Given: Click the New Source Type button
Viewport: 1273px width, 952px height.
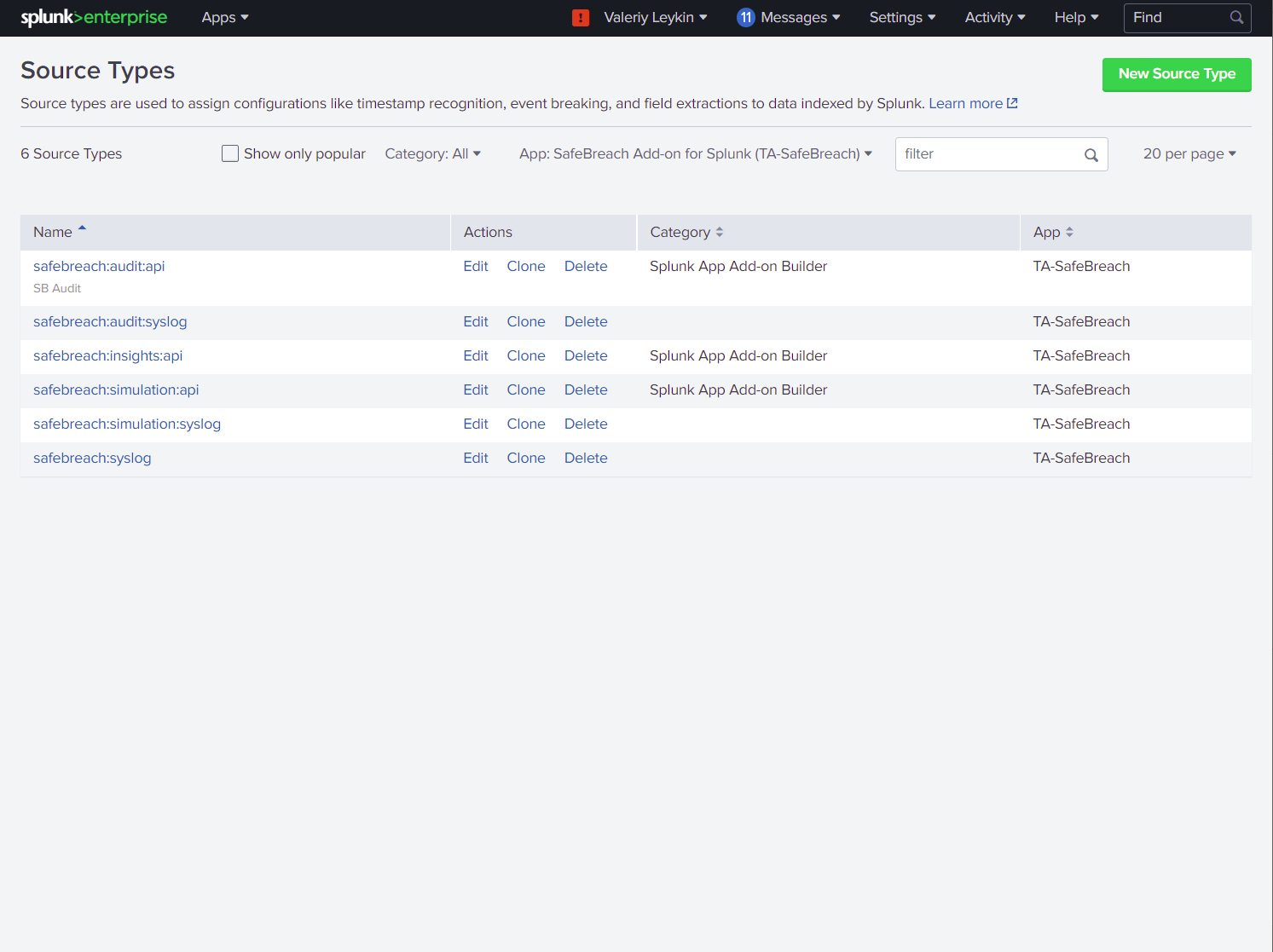Looking at the screenshot, I should pyautogui.click(x=1177, y=74).
